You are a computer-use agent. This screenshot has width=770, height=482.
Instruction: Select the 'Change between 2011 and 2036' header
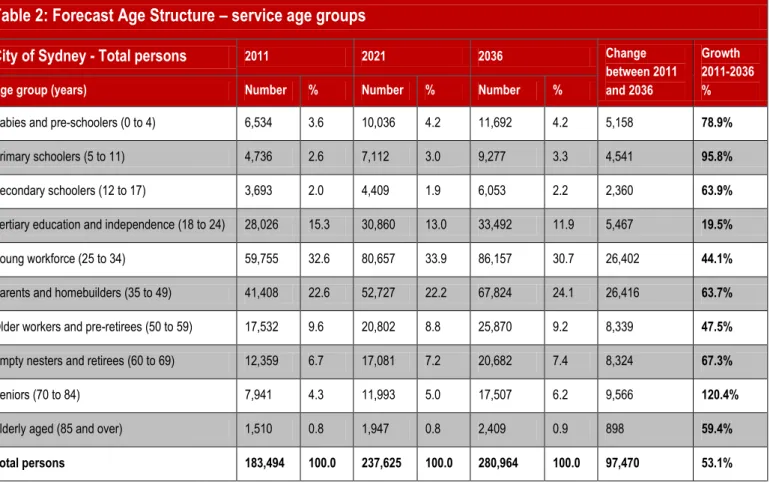[x=641, y=72]
